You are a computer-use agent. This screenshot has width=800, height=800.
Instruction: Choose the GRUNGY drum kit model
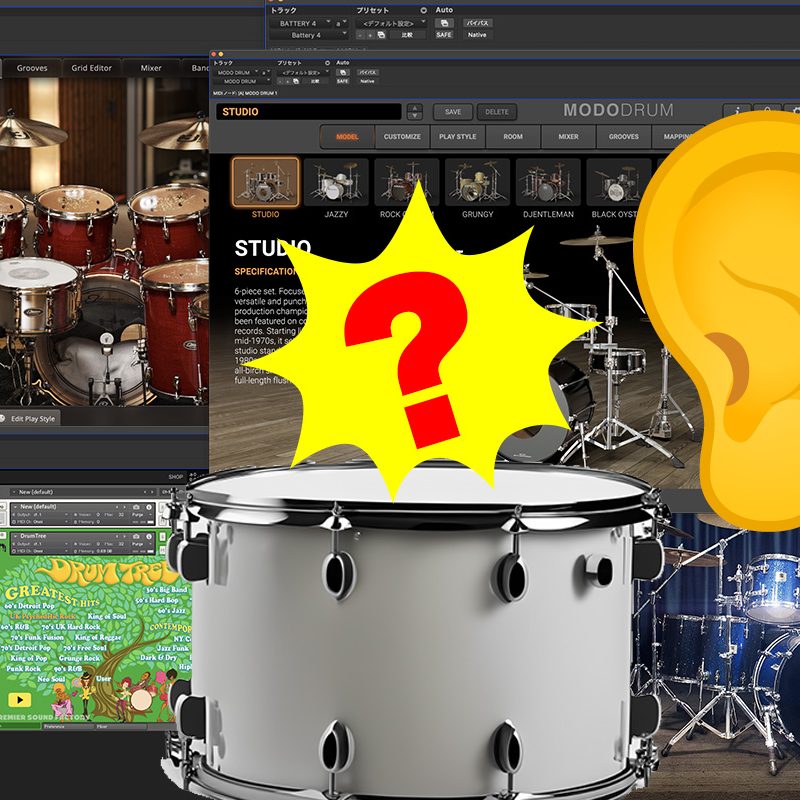477,182
